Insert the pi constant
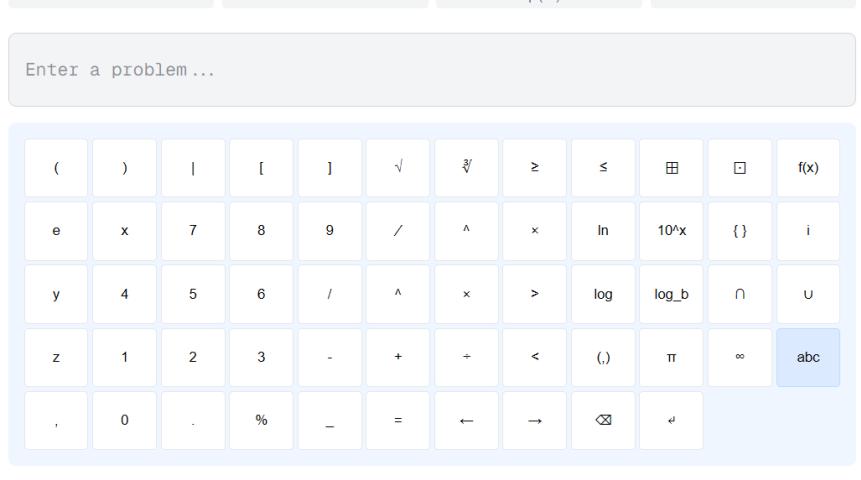This screenshot has width=861, height=480. point(671,357)
